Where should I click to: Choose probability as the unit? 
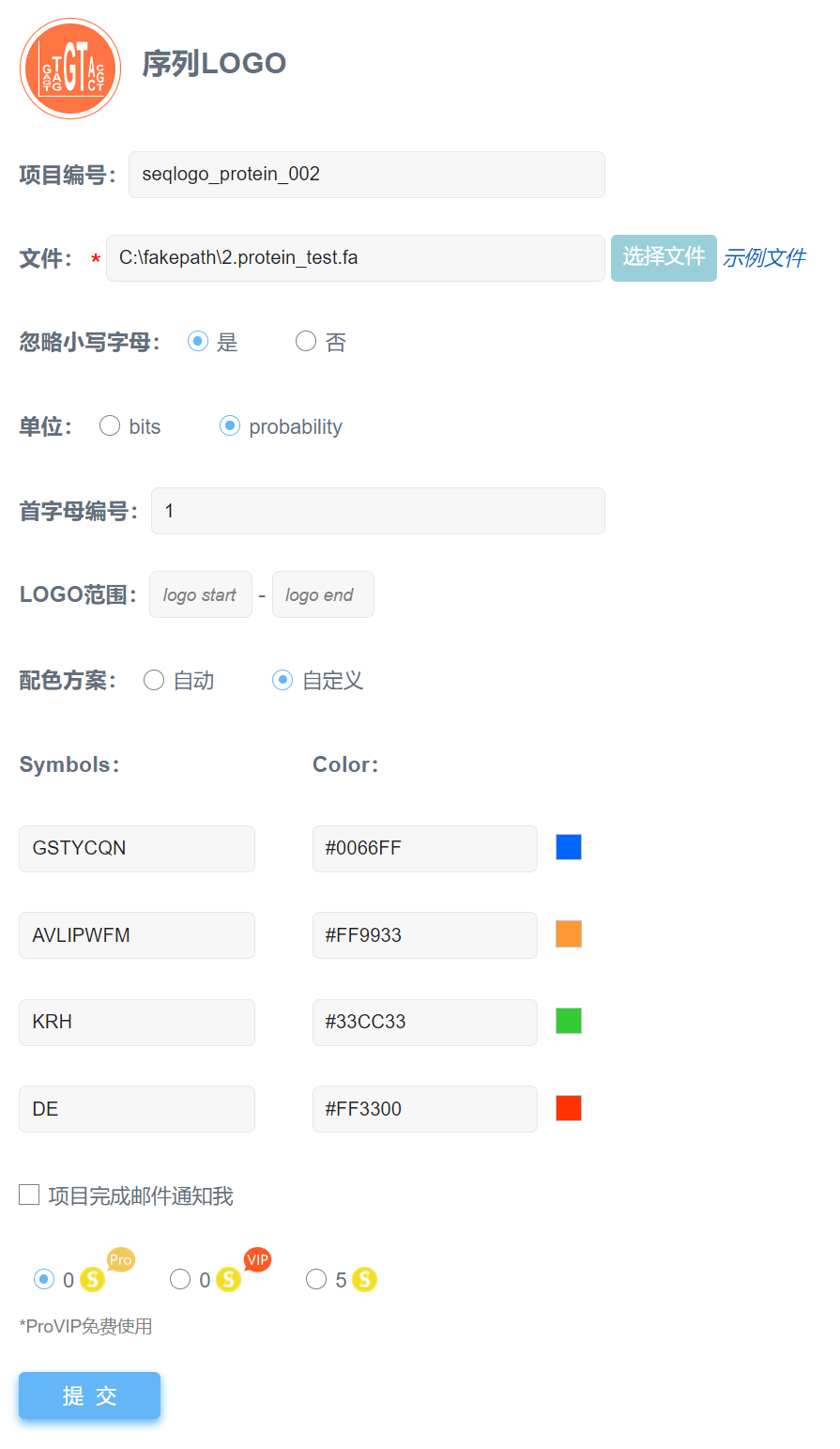point(229,425)
